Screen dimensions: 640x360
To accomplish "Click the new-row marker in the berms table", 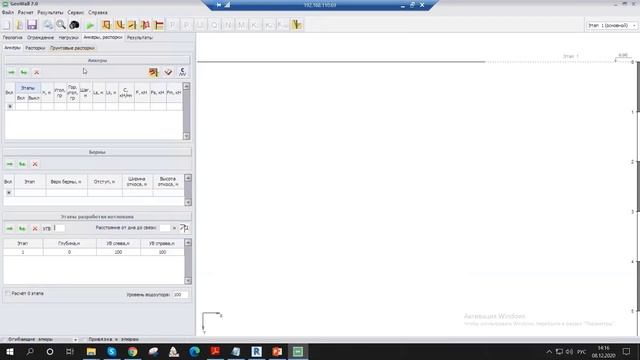I will [x=8, y=193].
